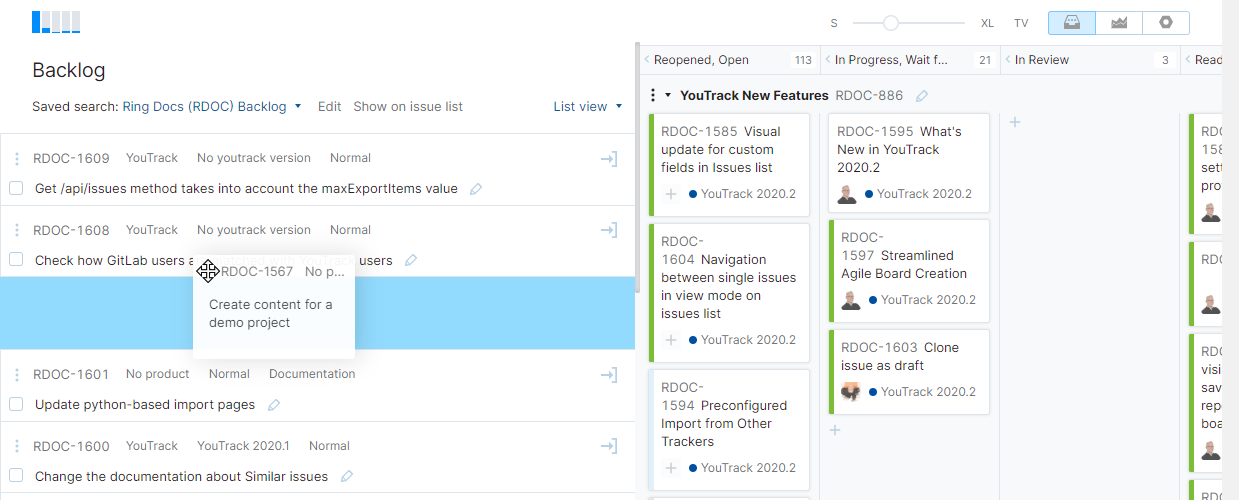The height and width of the screenshot is (500, 1239).
Task: Select the checkbox for the Similar issues documentation issue
Action: (x=16, y=476)
